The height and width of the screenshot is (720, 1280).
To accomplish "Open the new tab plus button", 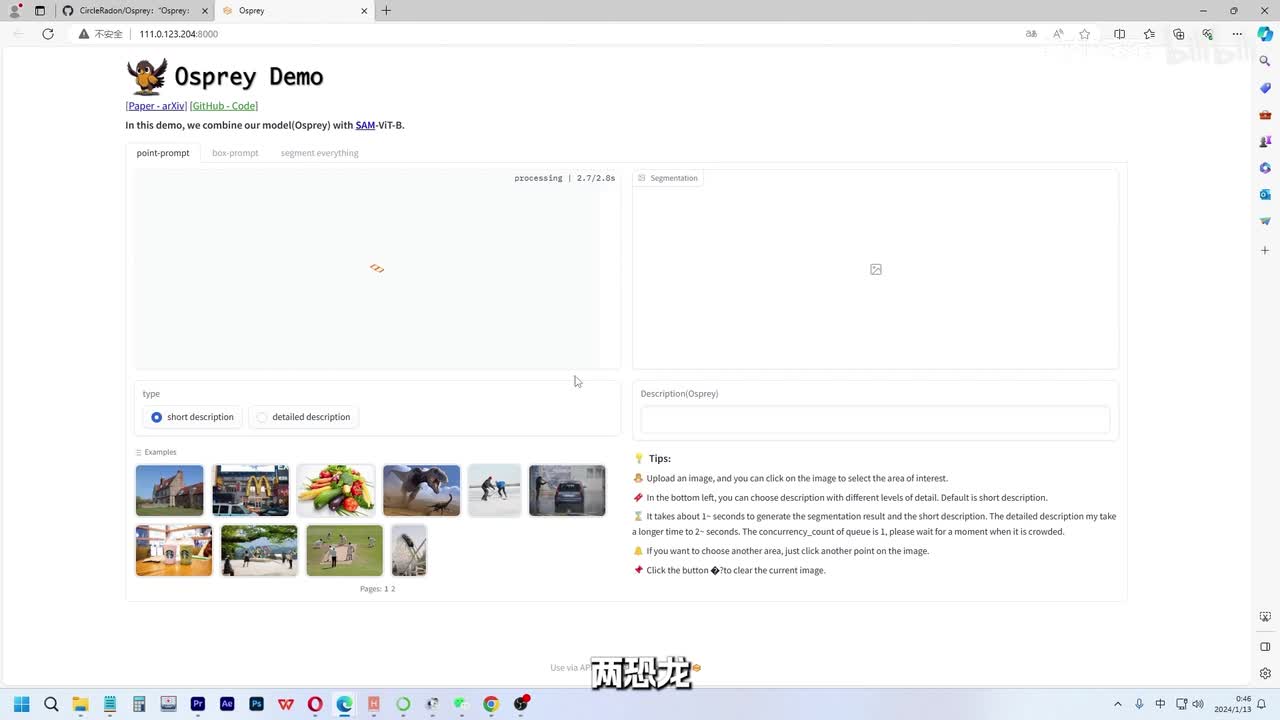I will 386,11.
